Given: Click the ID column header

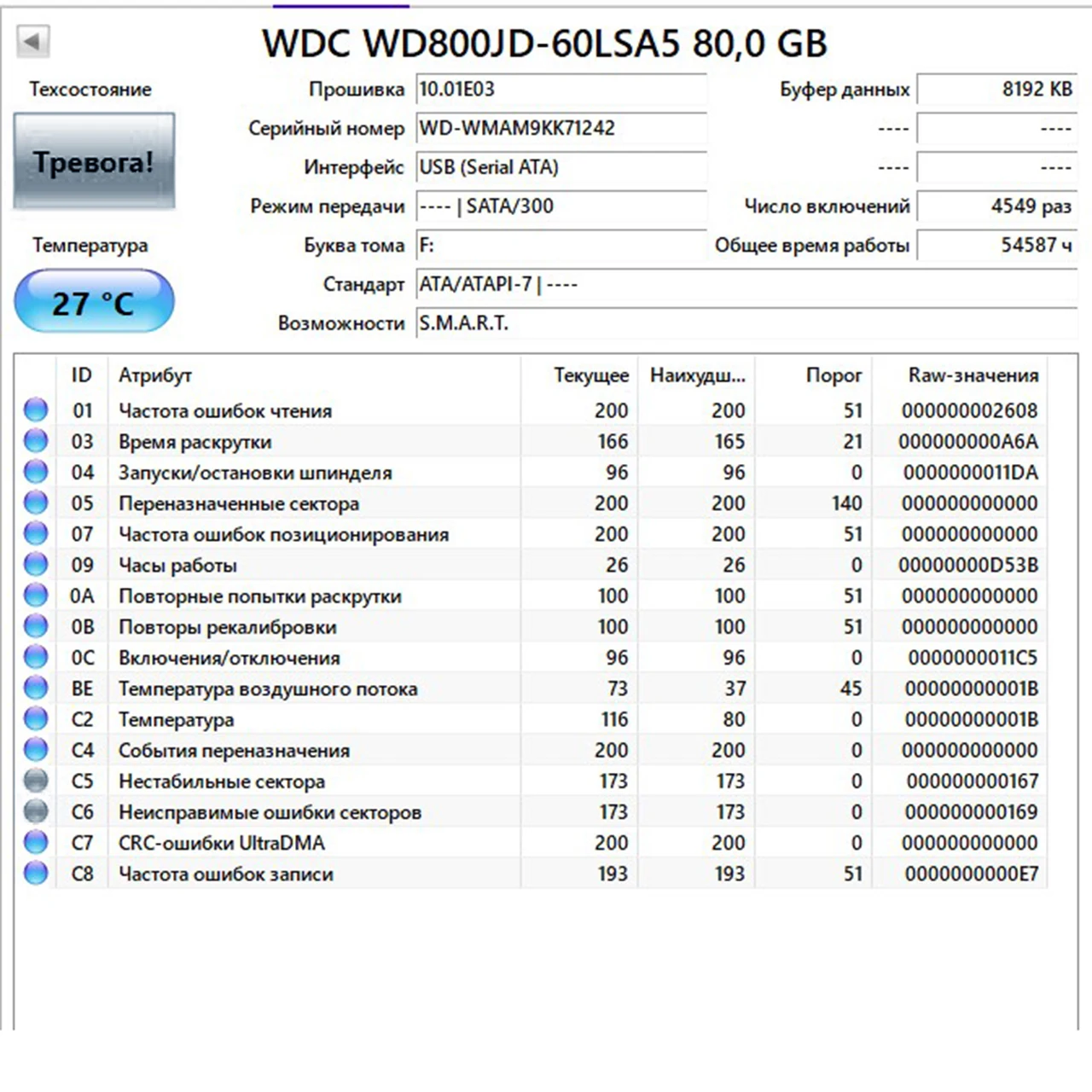Looking at the screenshot, I should tap(82, 375).
